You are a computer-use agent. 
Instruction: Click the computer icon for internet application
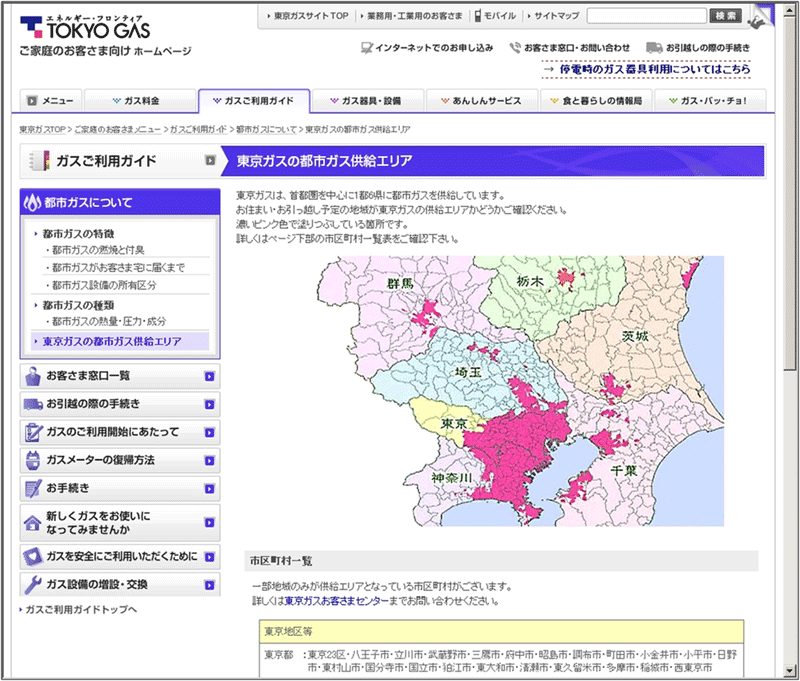point(366,47)
